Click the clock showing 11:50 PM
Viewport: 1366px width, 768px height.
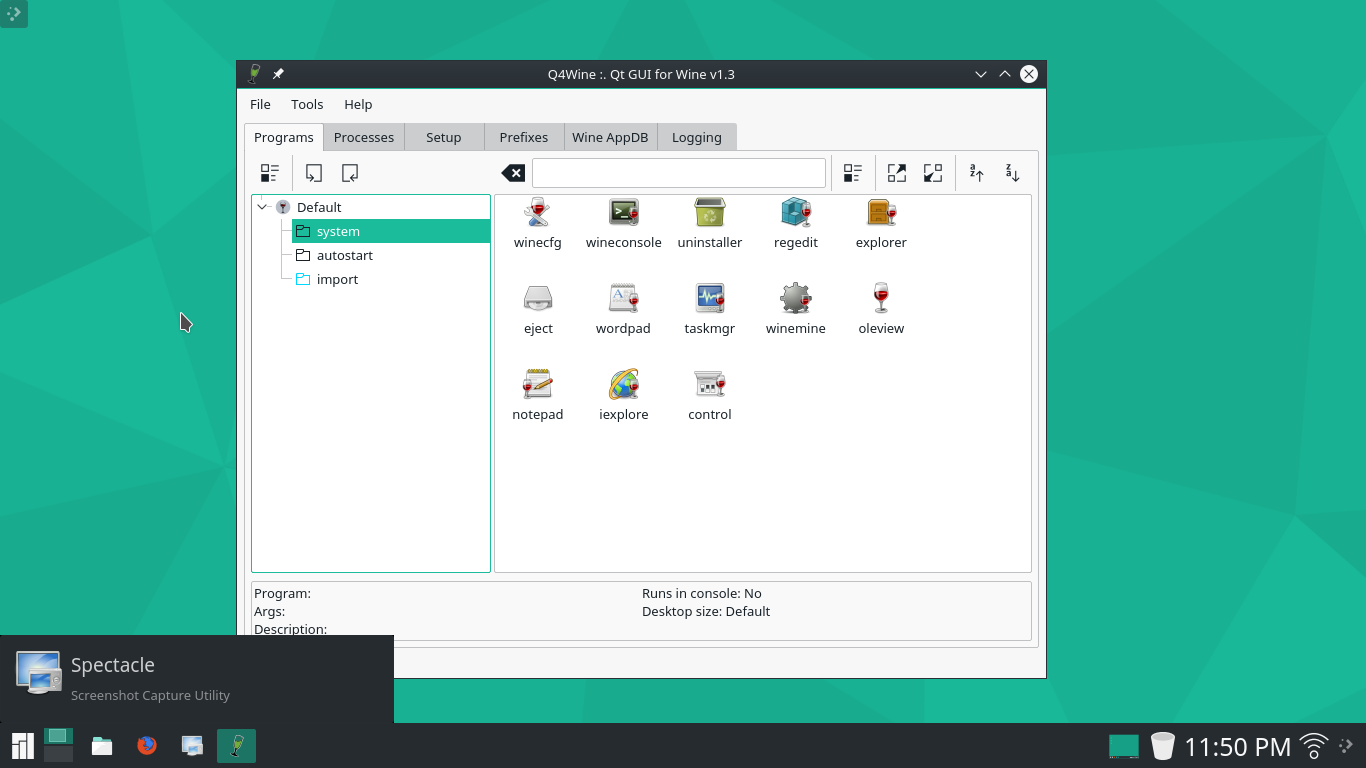1238,746
